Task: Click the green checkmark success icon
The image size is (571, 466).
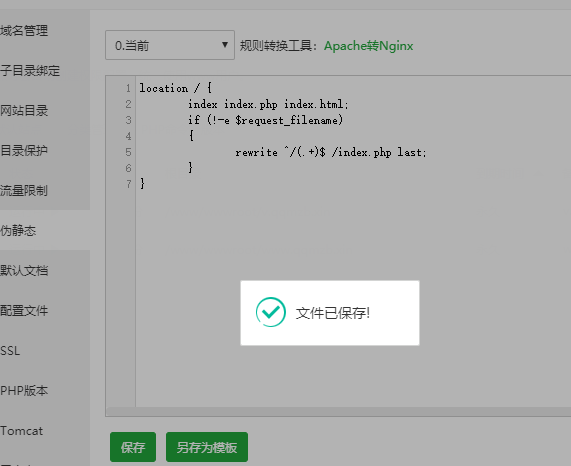Action: (x=271, y=312)
